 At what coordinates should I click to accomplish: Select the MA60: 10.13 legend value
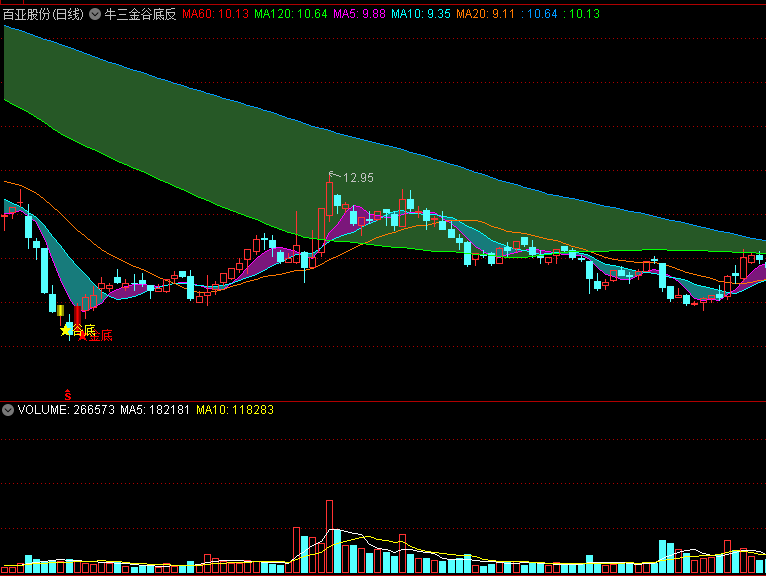(215, 14)
